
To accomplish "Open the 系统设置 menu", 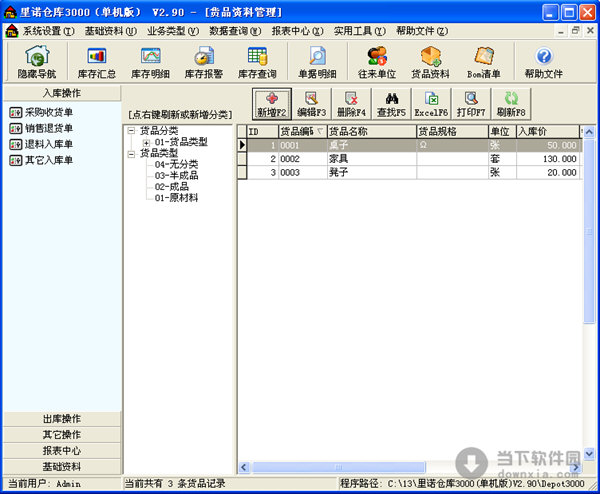I will click(49, 31).
